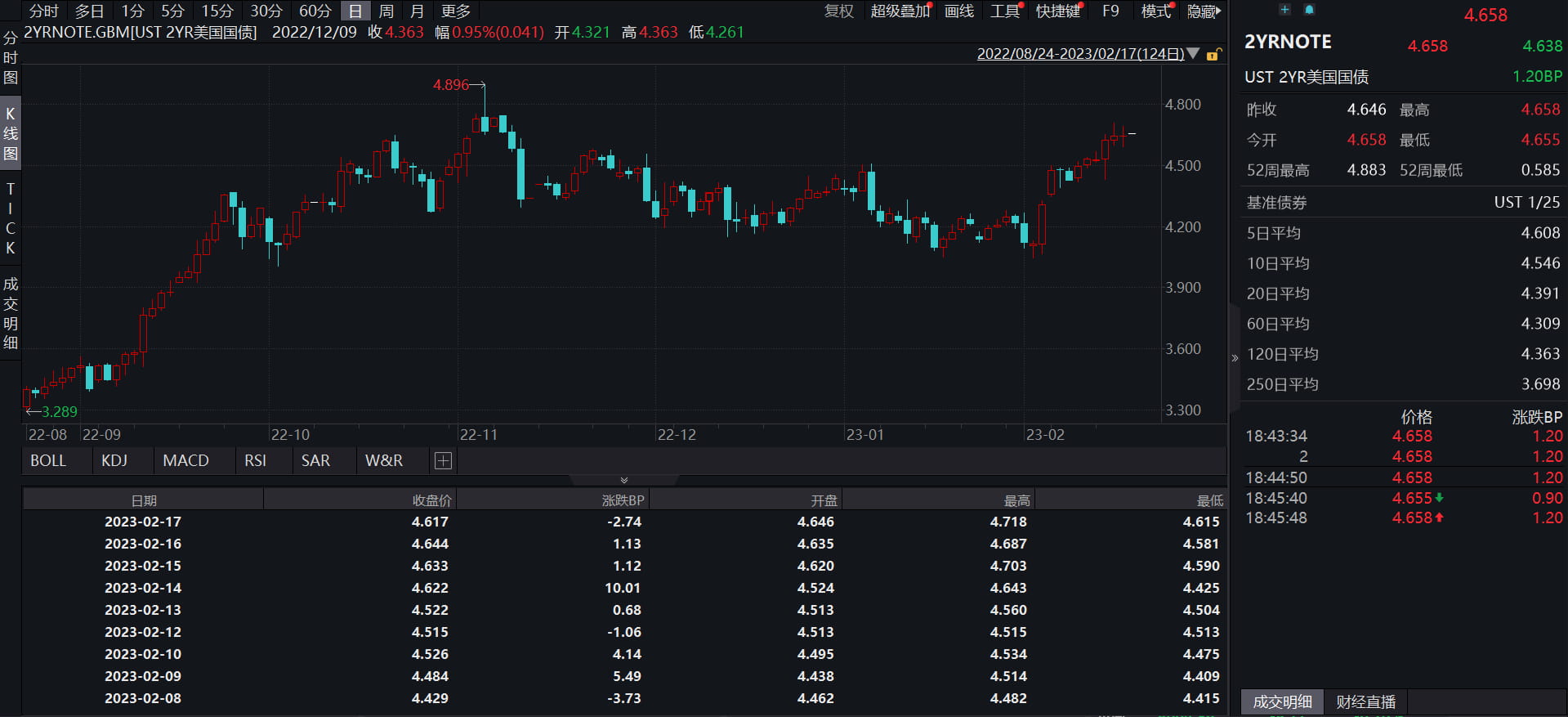Collapse the right quote panel arrow
The height and width of the screenshot is (717, 1568).
pyautogui.click(x=1235, y=358)
